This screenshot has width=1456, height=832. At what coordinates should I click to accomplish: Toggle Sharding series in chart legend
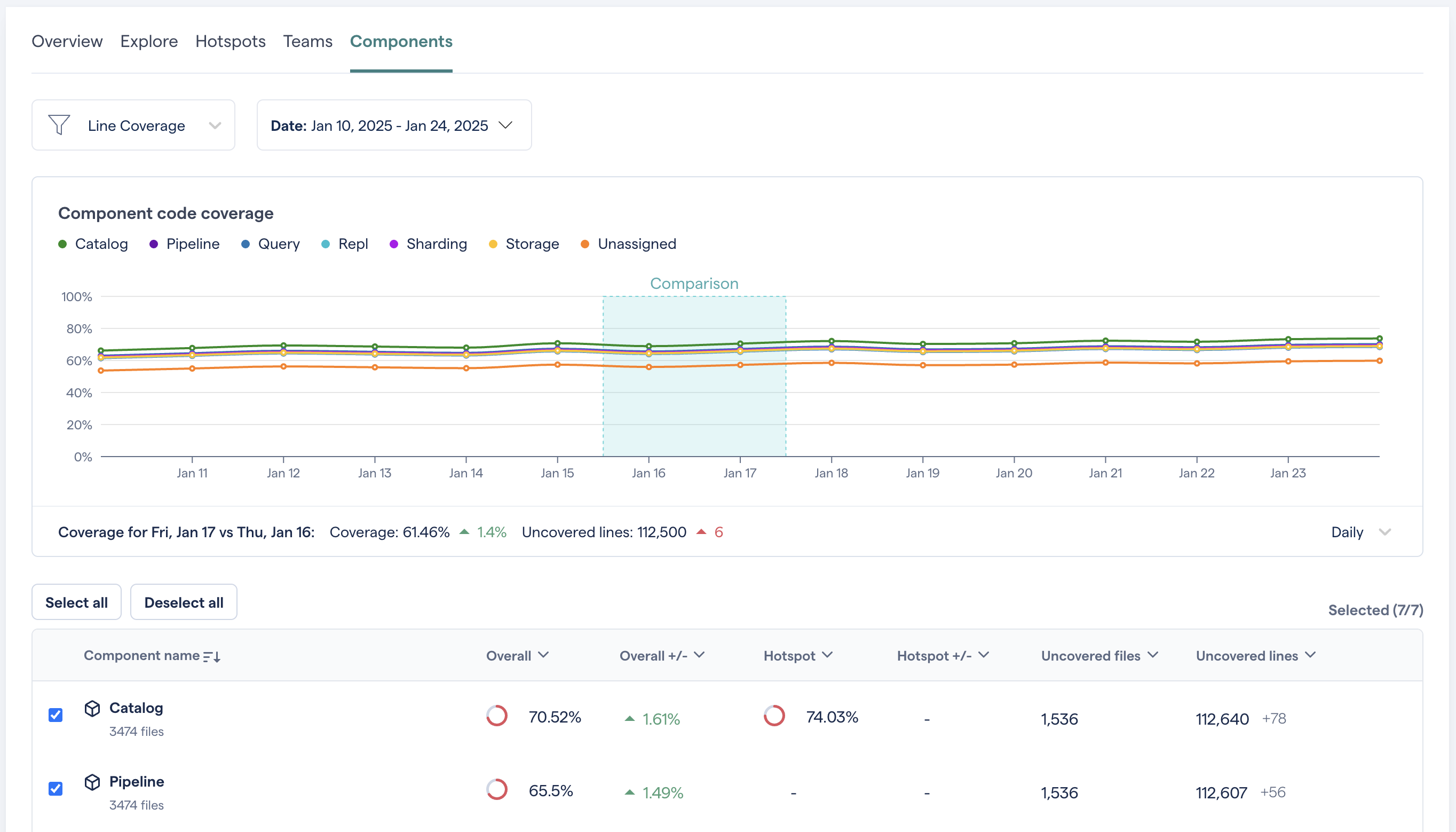436,245
